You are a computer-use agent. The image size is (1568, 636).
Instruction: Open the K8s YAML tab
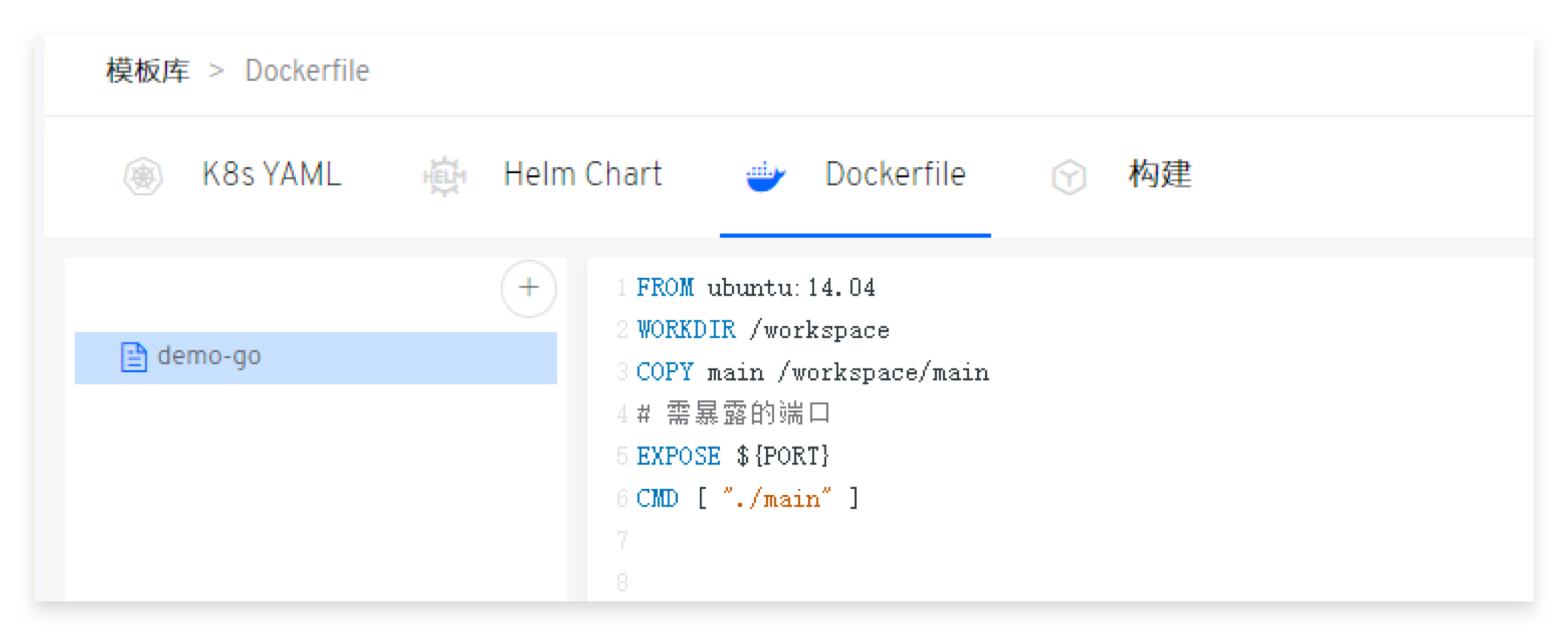coord(271,175)
